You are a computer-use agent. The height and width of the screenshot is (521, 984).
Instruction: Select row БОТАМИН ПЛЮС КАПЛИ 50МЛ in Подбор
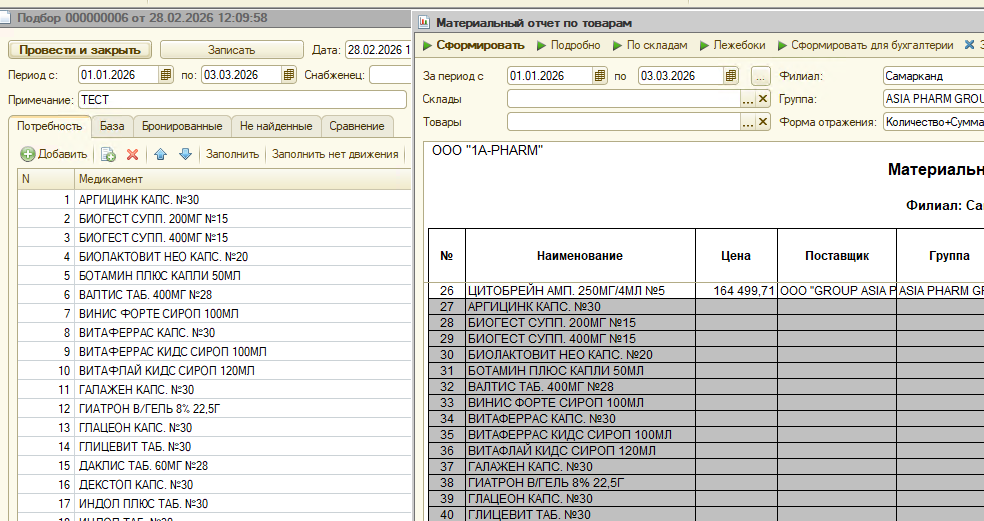pyautogui.click(x=214, y=276)
